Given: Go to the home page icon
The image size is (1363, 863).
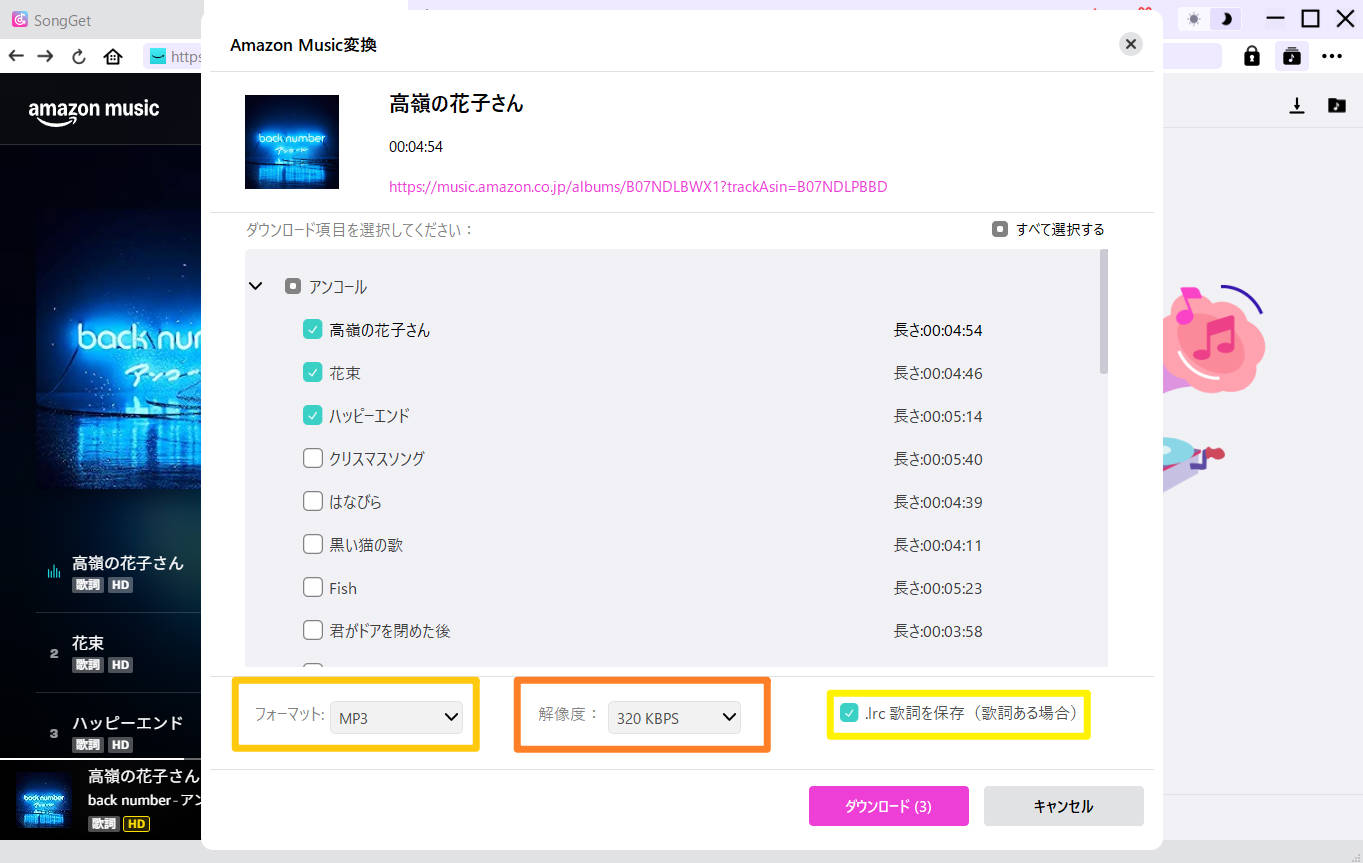Looking at the screenshot, I should (112, 56).
